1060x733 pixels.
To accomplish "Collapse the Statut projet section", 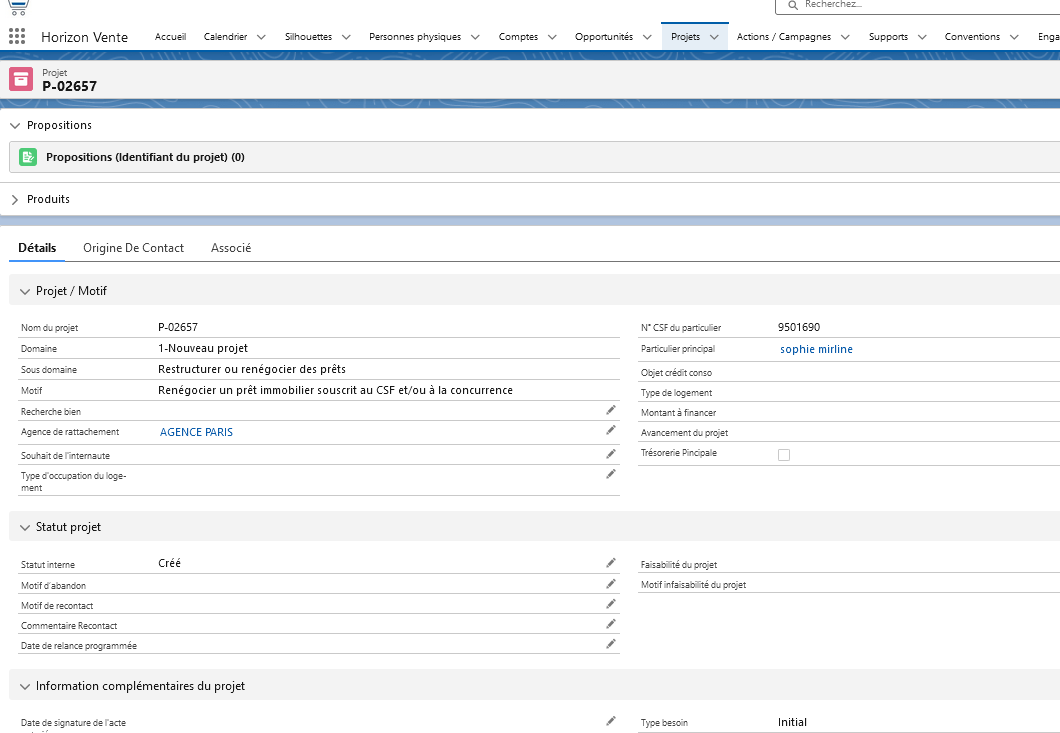I will 25,527.
